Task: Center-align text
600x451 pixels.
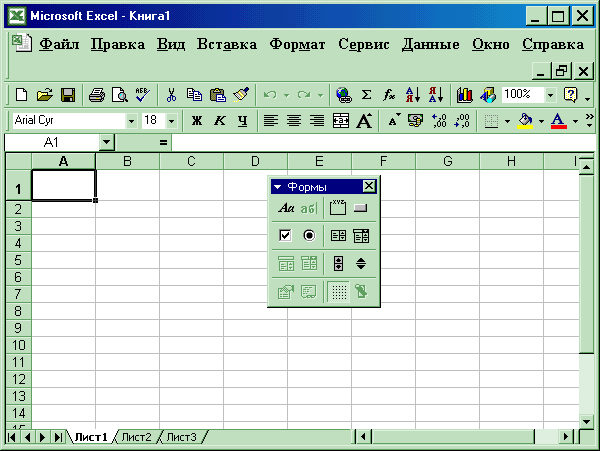Action: click(x=294, y=121)
